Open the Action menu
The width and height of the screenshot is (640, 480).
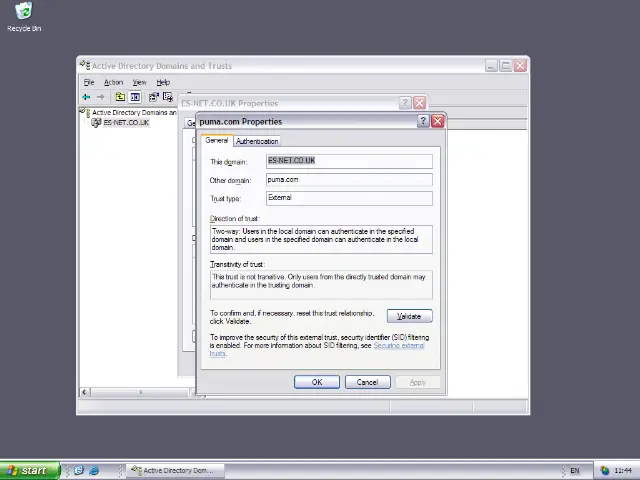pyautogui.click(x=113, y=82)
